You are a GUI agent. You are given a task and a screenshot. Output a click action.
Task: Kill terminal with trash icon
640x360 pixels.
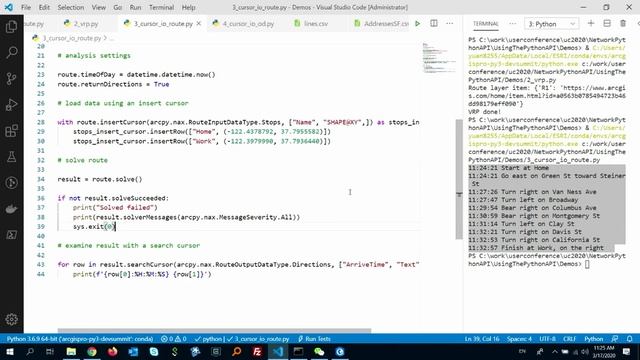coord(623,24)
